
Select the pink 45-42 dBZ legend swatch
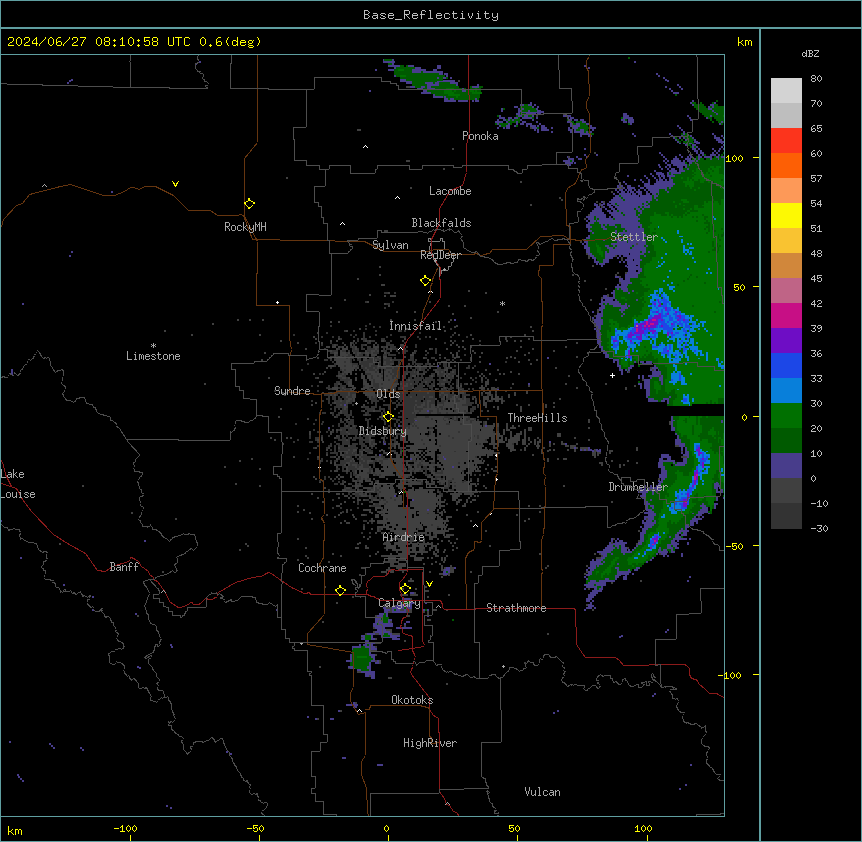click(x=786, y=291)
